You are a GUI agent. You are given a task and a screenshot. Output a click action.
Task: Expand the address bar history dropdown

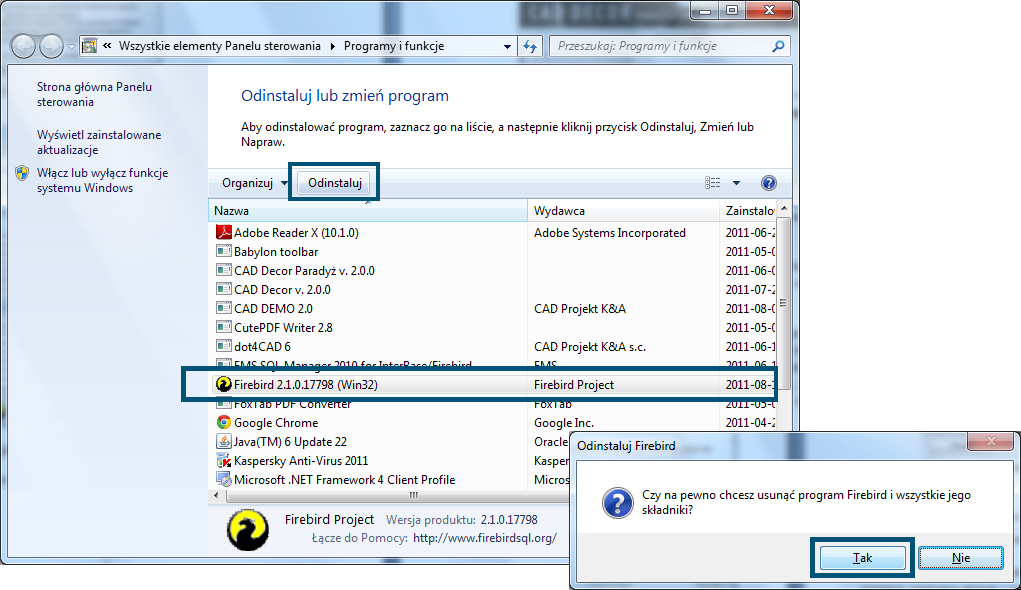click(507, 46)
